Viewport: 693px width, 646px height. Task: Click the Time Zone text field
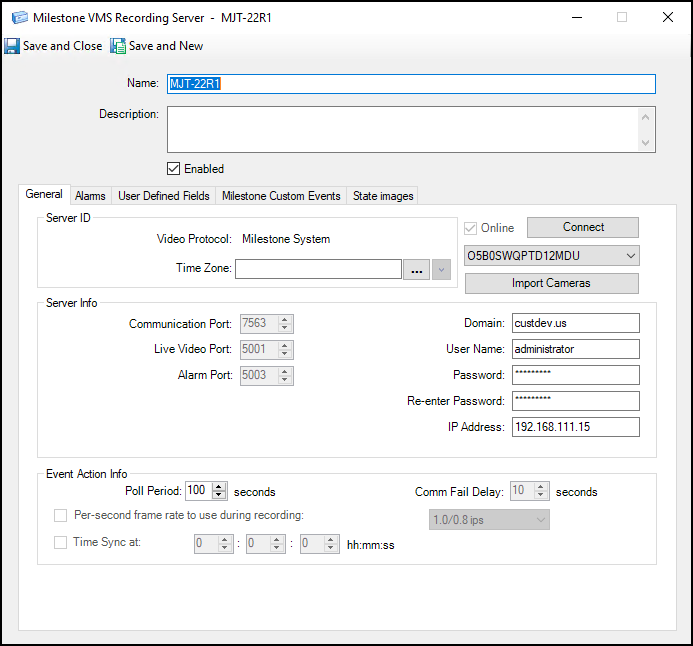pos(318,269)
